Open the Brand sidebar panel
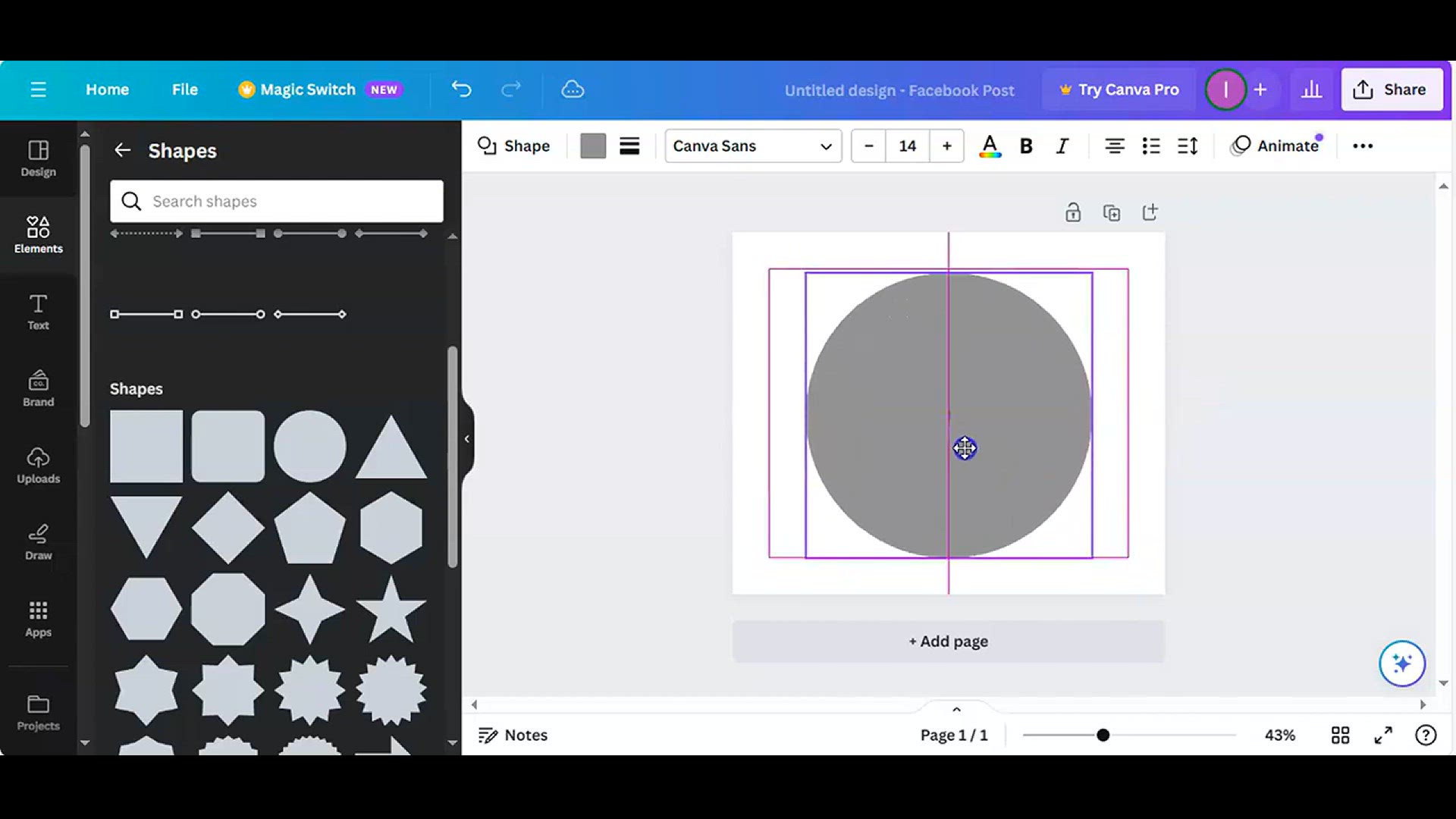The height and width of the screenshot is (819, 1456). [38, 388]
